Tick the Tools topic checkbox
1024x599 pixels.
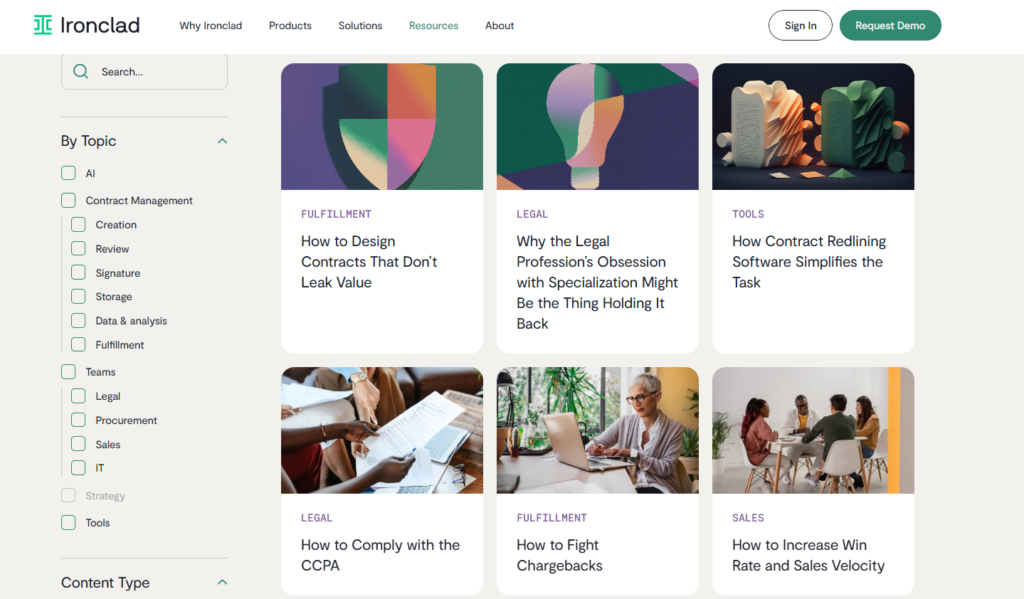click(68, 522)
